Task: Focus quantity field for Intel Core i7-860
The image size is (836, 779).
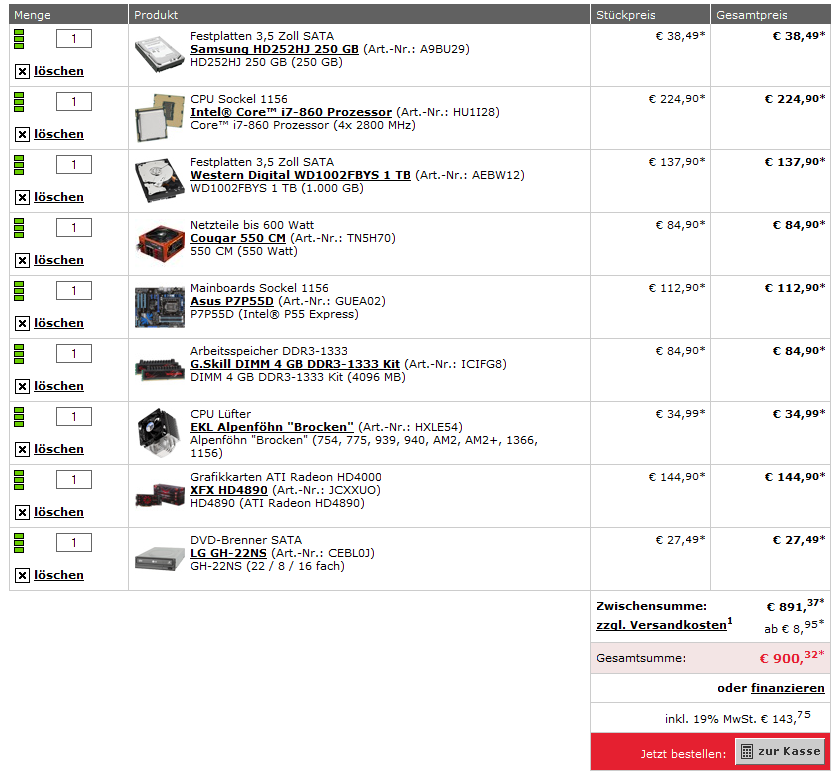Action: pos(74,101)
